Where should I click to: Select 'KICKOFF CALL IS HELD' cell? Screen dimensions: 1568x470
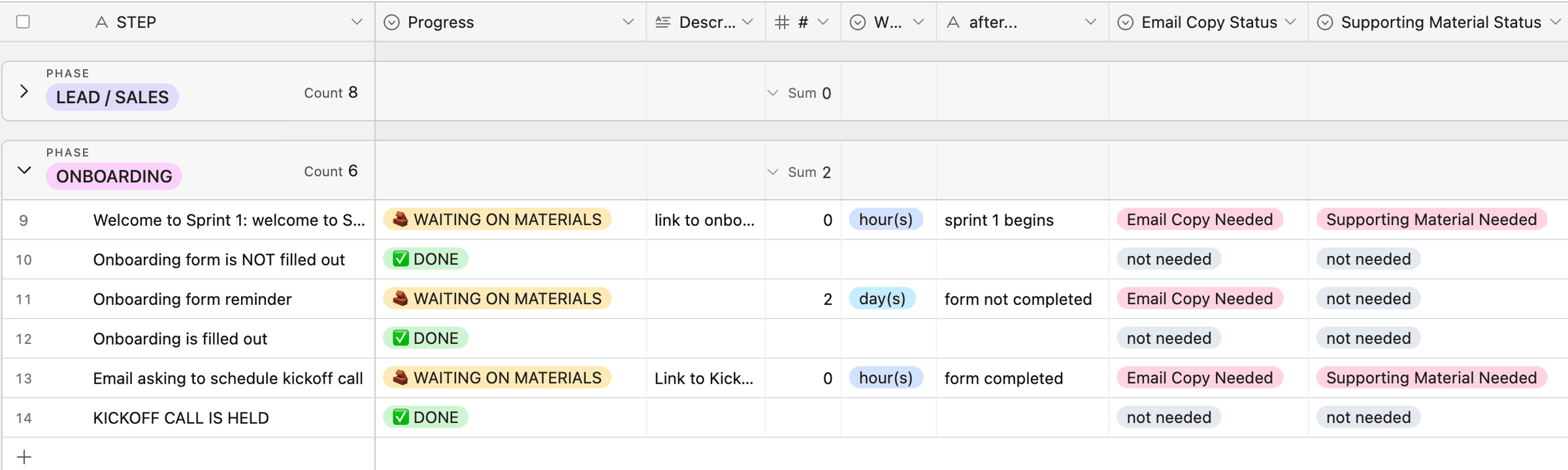[181, 418]
